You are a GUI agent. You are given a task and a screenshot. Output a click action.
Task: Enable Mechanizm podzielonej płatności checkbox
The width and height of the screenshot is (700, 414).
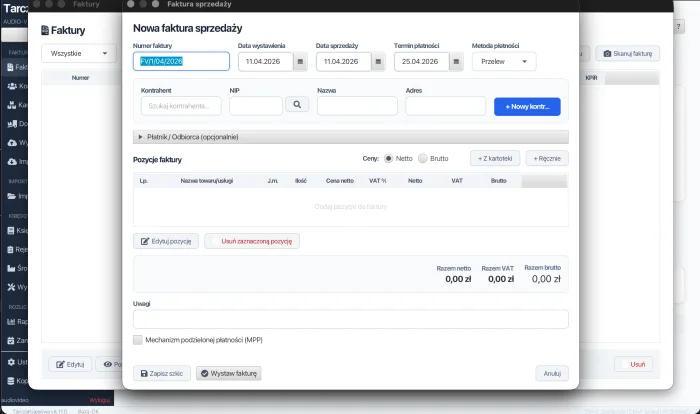coord(138,340)
